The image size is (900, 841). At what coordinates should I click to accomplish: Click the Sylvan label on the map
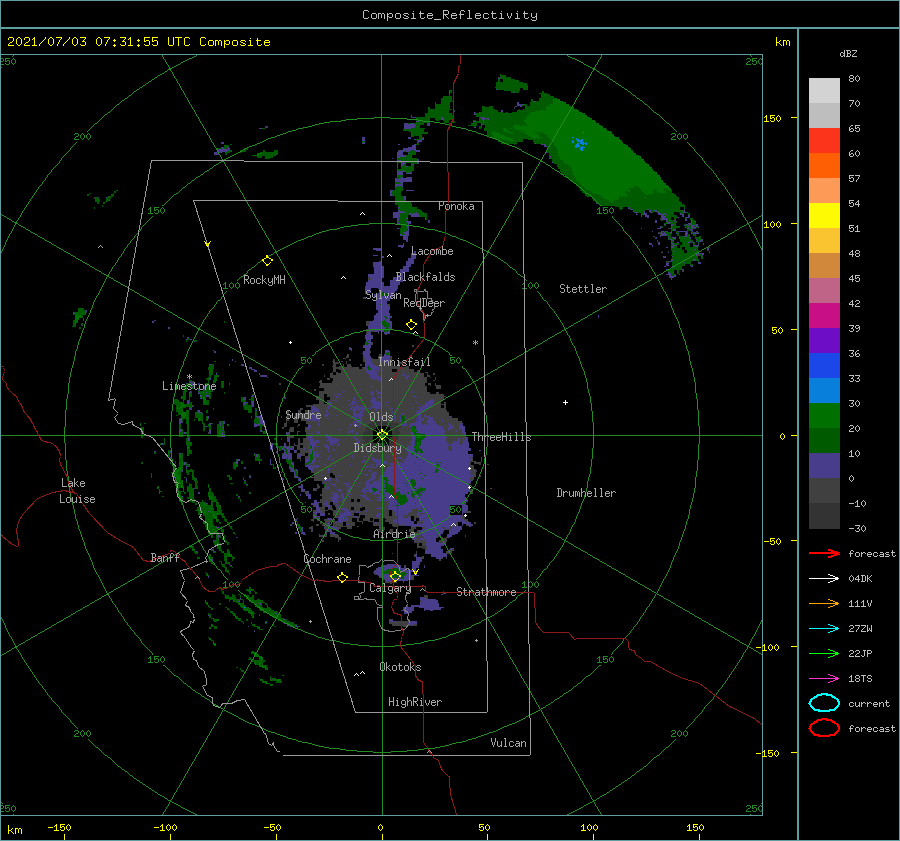383,295
